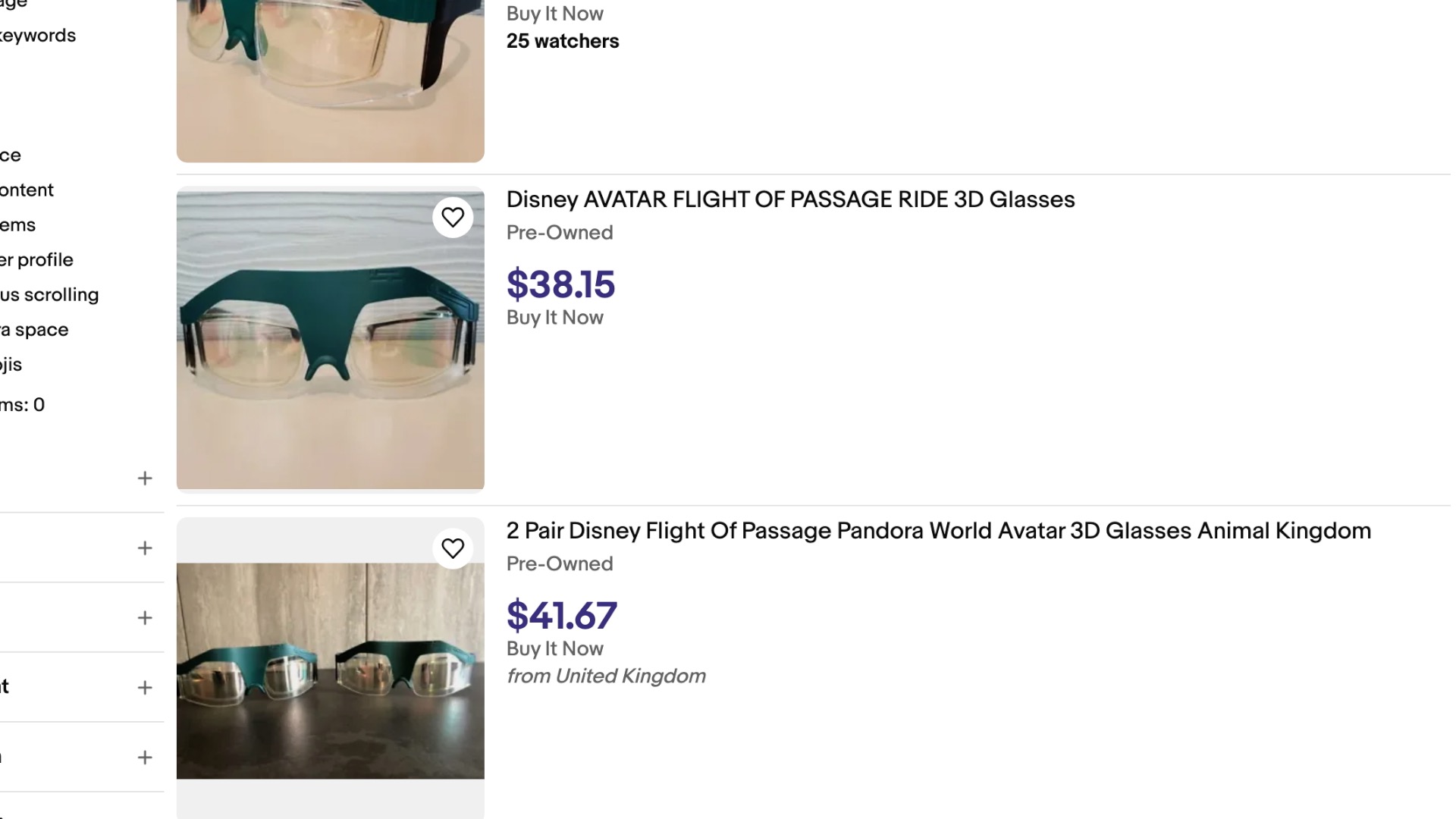Screen dimensions: 1456x819
Task: Expand third plus filter section in sidebar
Action: pos(145,618)
